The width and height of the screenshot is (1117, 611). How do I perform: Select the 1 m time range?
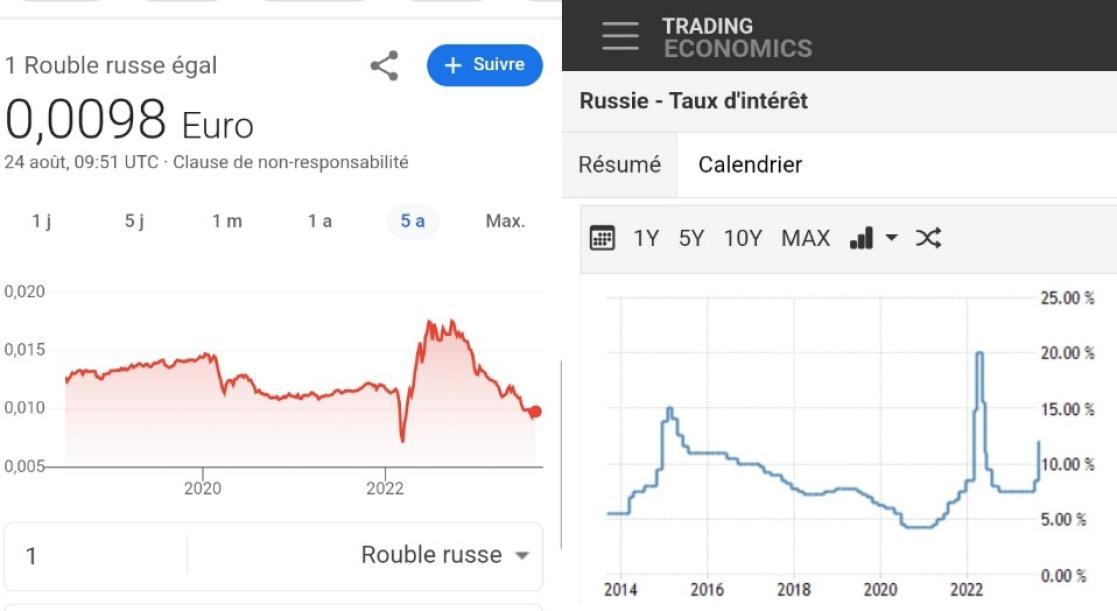[226, 221]
